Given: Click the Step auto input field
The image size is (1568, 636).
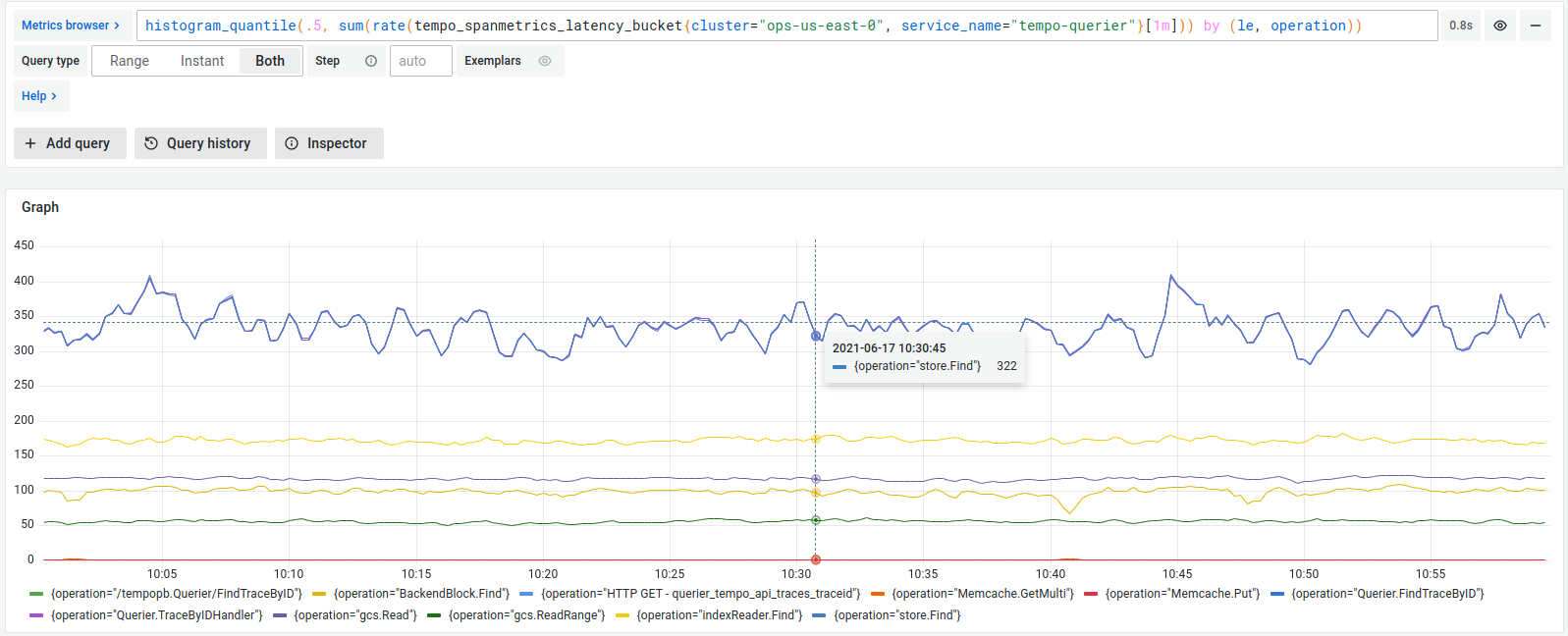Looking at the screenshot, I should click(420, 61).
